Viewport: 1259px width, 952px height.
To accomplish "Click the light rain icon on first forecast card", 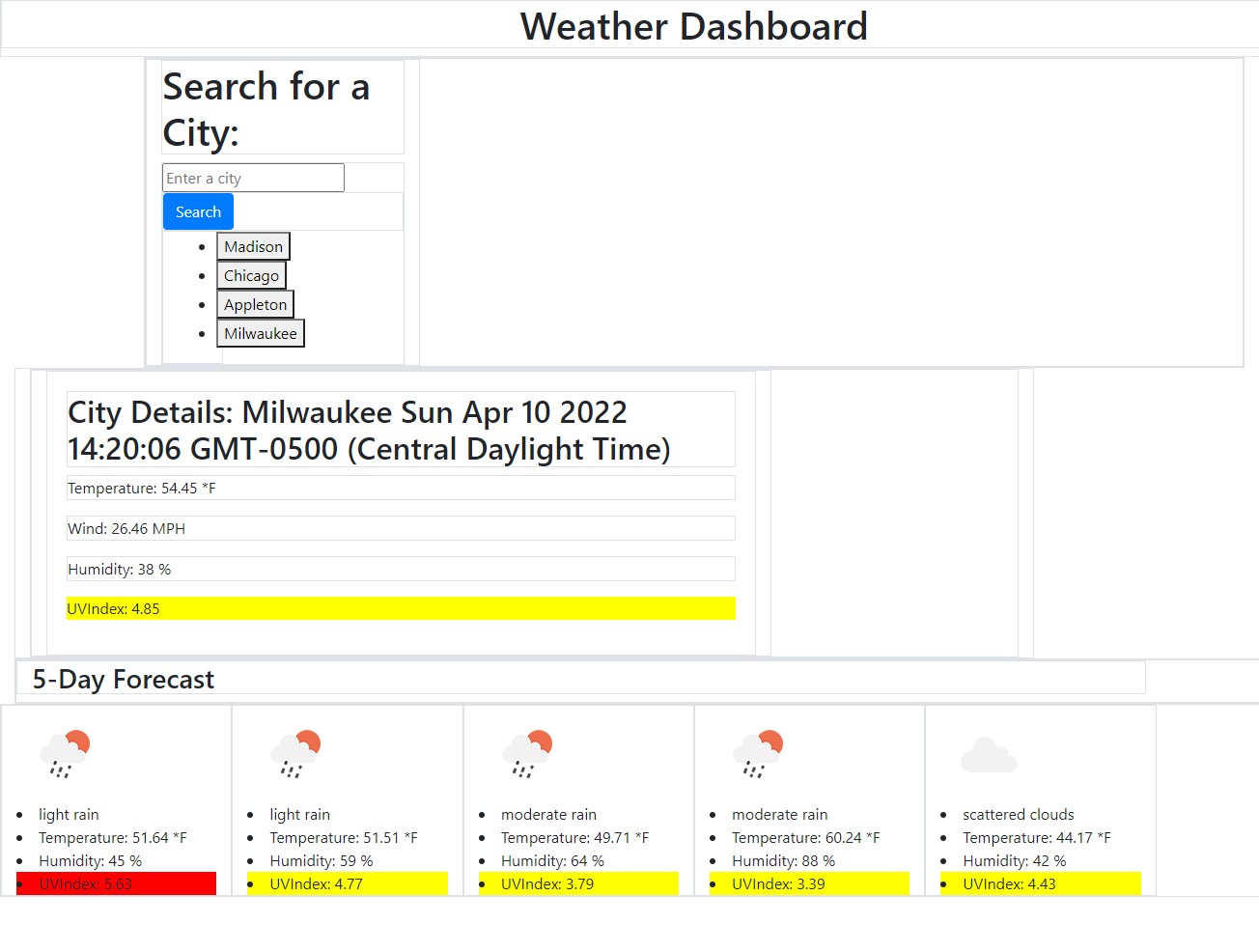I will click(64, 751).
